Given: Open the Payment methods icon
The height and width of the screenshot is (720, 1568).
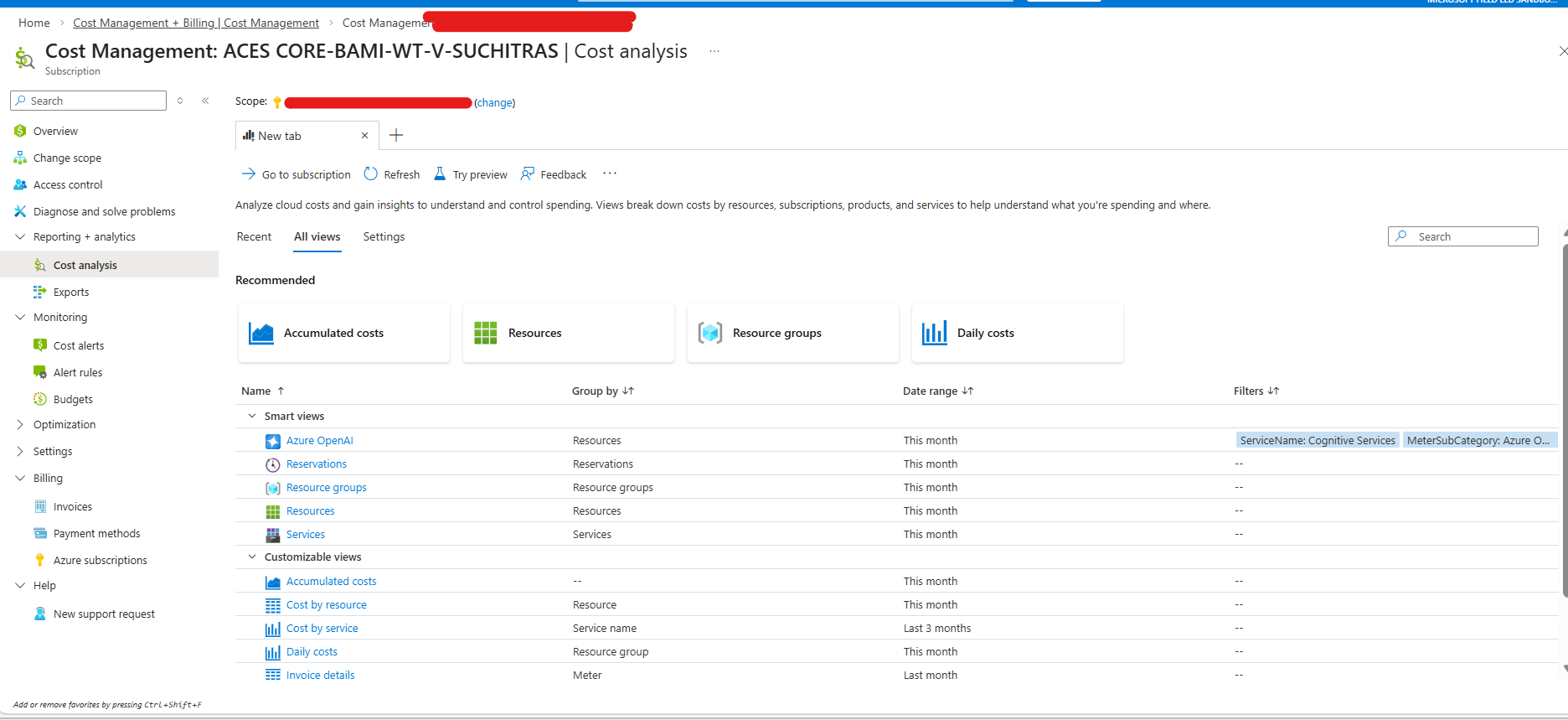Looking at the screenshot, I should [x=39, y=533].
